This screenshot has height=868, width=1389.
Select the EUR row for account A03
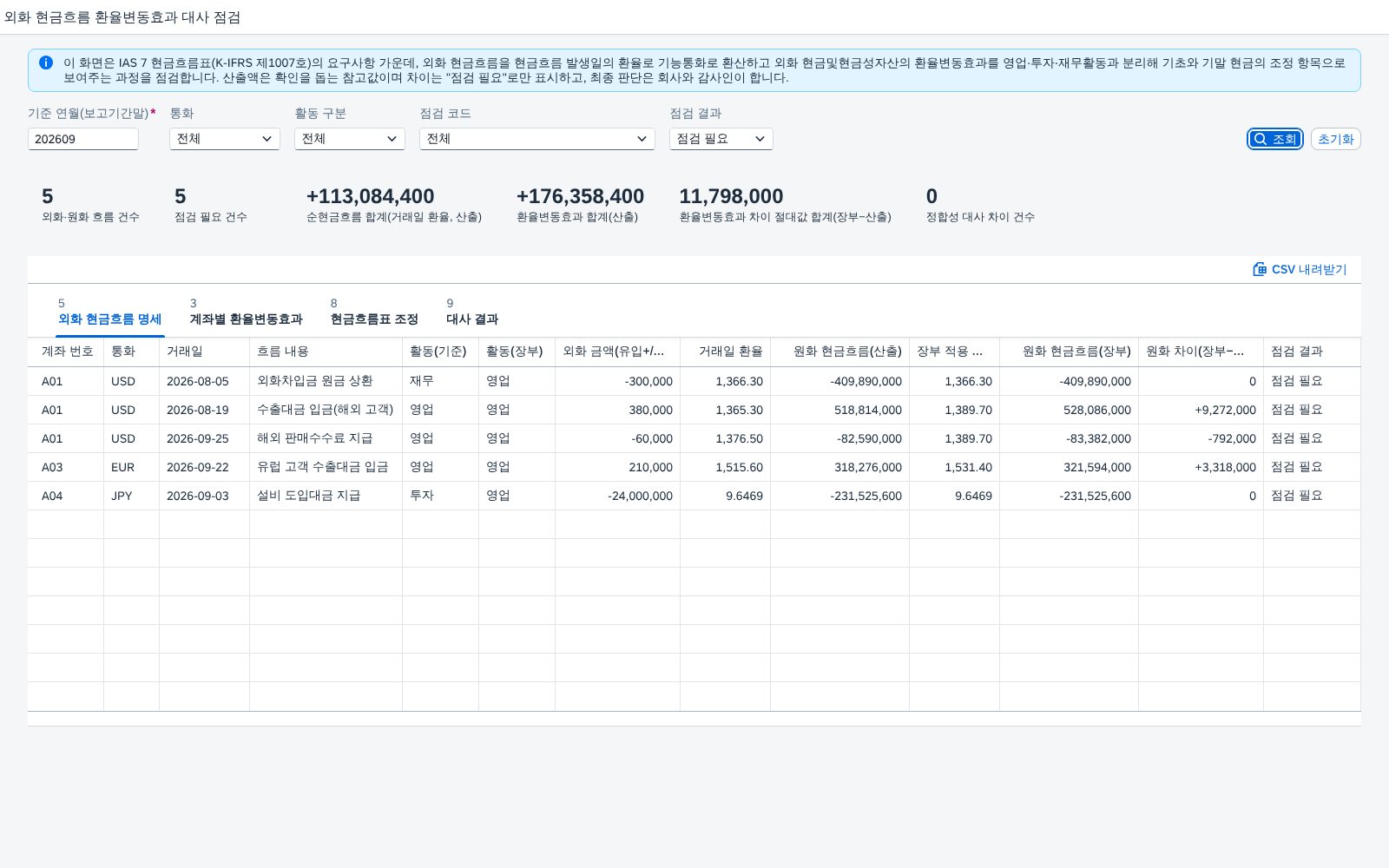click(x=694, y=467)
